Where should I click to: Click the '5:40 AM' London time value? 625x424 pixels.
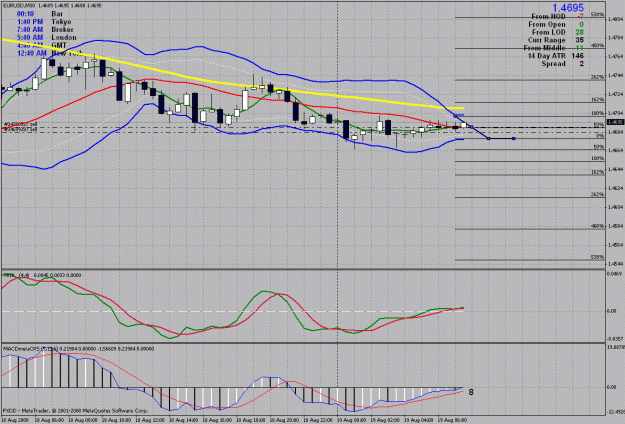click(30, 37)
